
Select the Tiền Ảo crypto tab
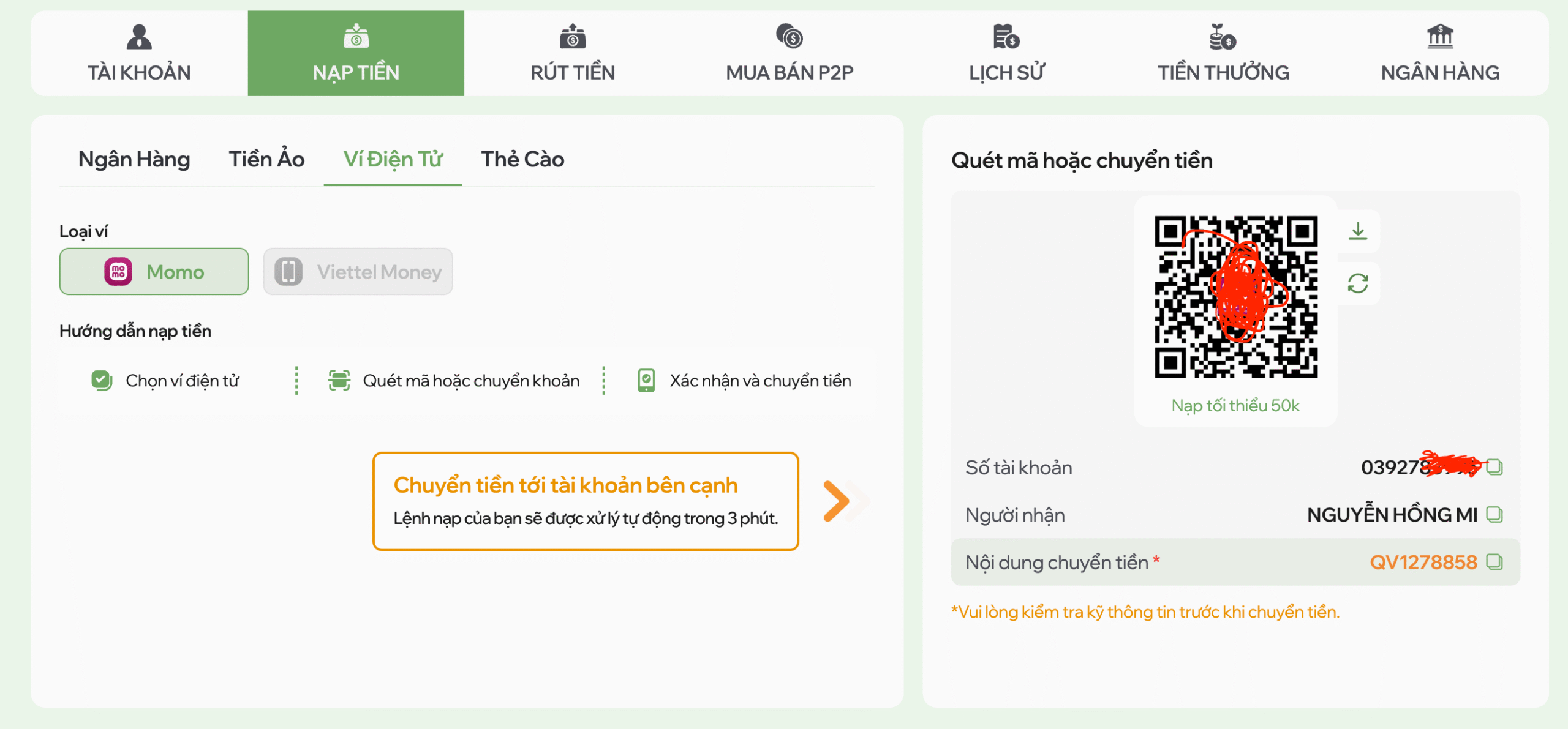266,159
